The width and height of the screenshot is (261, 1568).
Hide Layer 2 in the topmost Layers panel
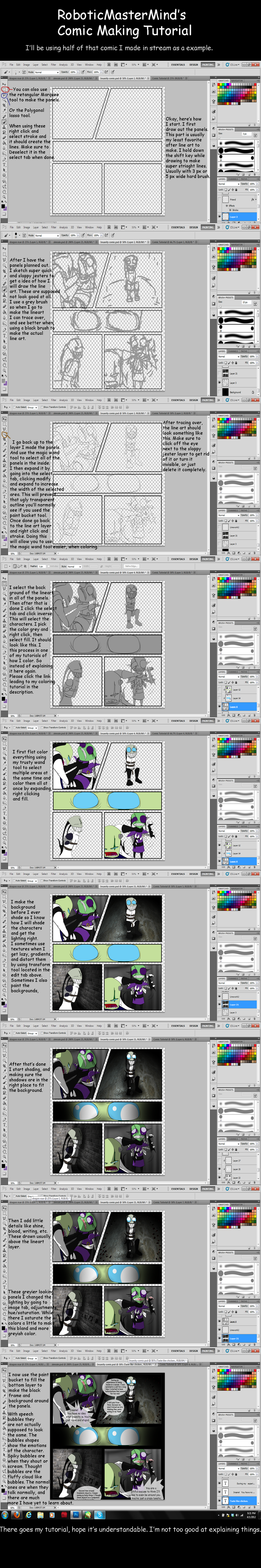pos(220,217)
